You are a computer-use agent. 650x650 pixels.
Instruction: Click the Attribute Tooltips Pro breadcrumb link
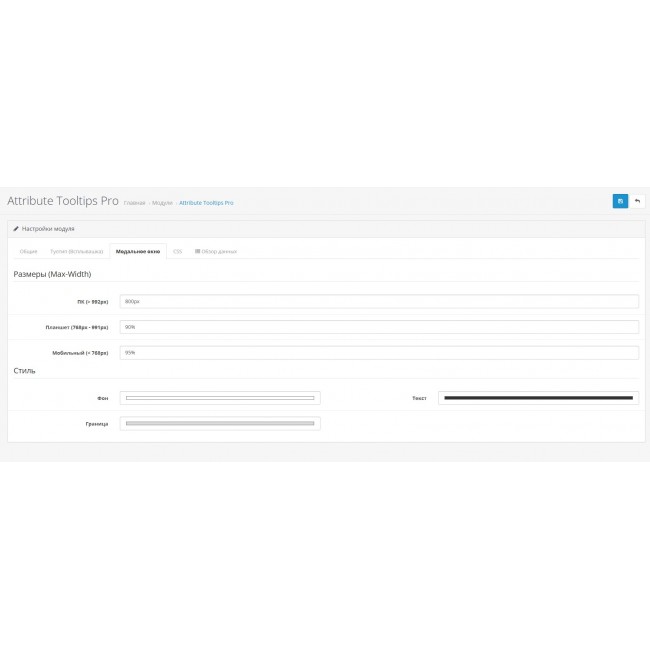click(206, 203)
